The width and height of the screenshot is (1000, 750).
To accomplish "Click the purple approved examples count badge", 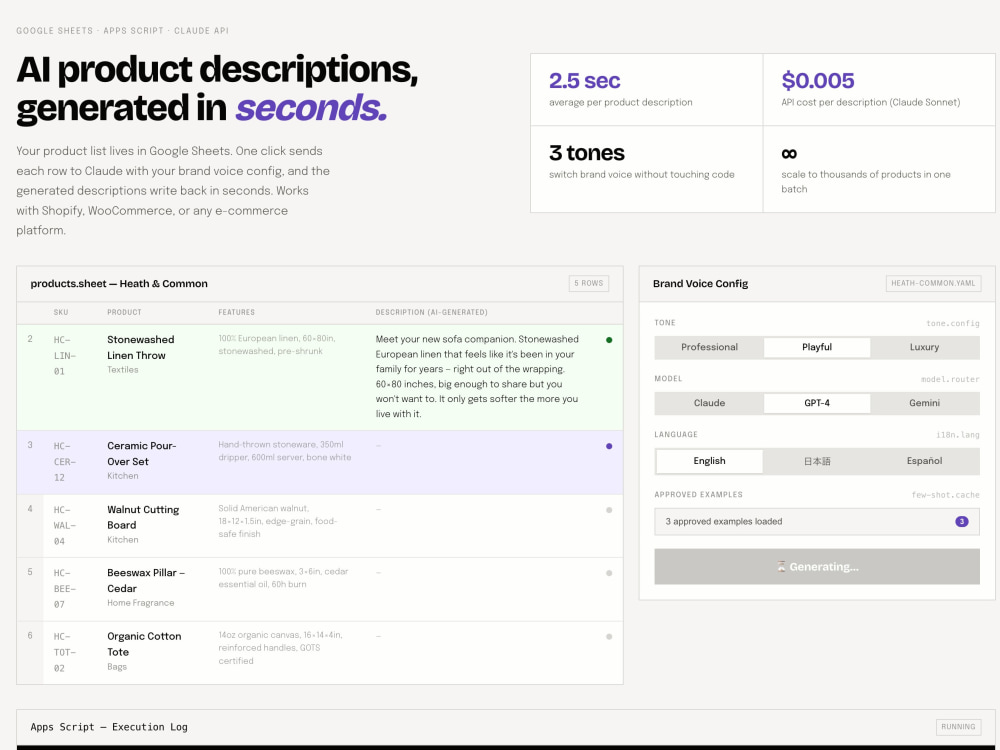I will 962,522.
